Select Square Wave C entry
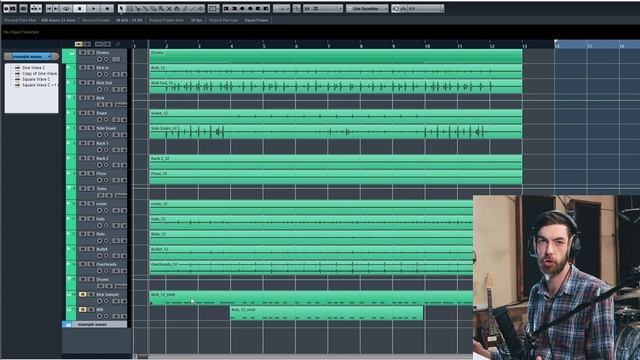This screenshot has width=640, height=360. tap(36, 79)
